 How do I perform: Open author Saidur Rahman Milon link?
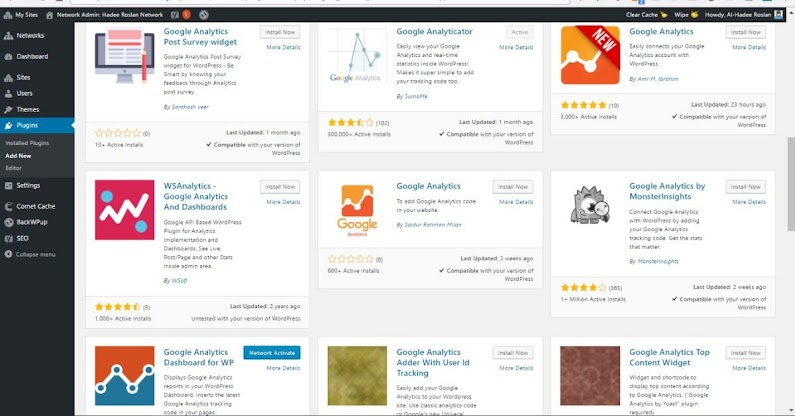(433, 225)
